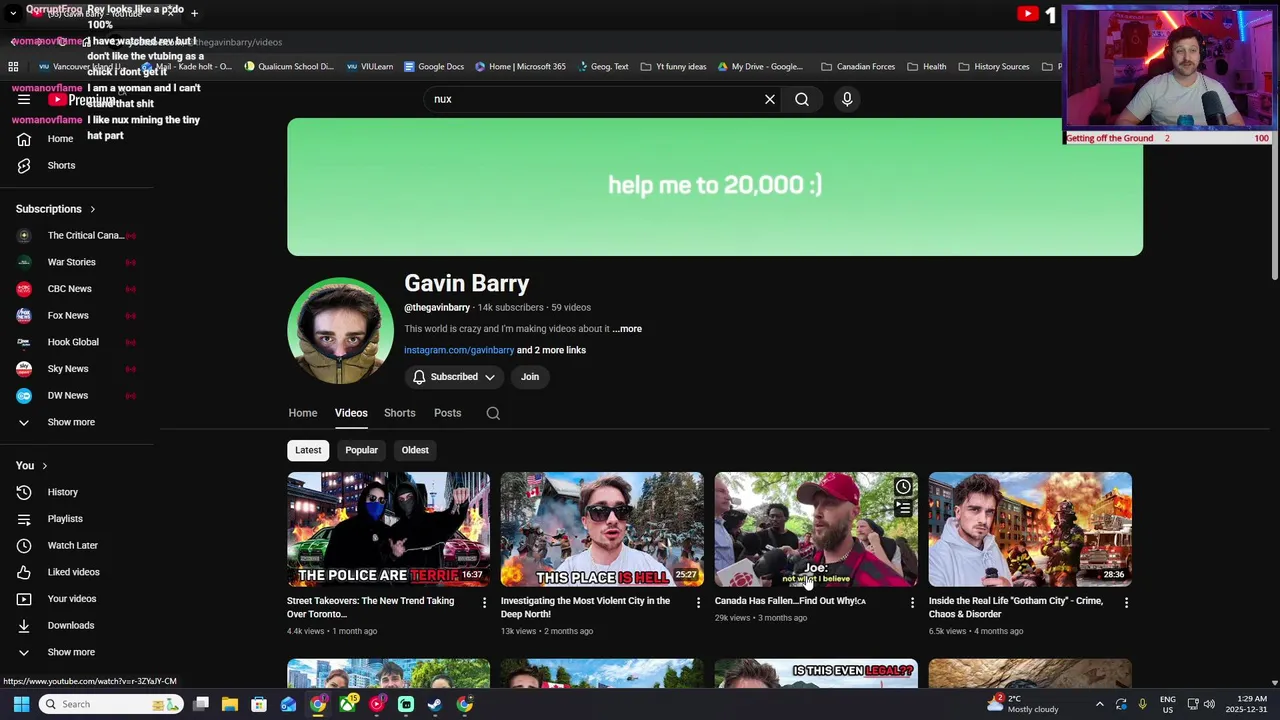Open History Sources bookmark folder
Image resolution: width=1280 pixels, height=720 pixels.
(x=994, y=67)
